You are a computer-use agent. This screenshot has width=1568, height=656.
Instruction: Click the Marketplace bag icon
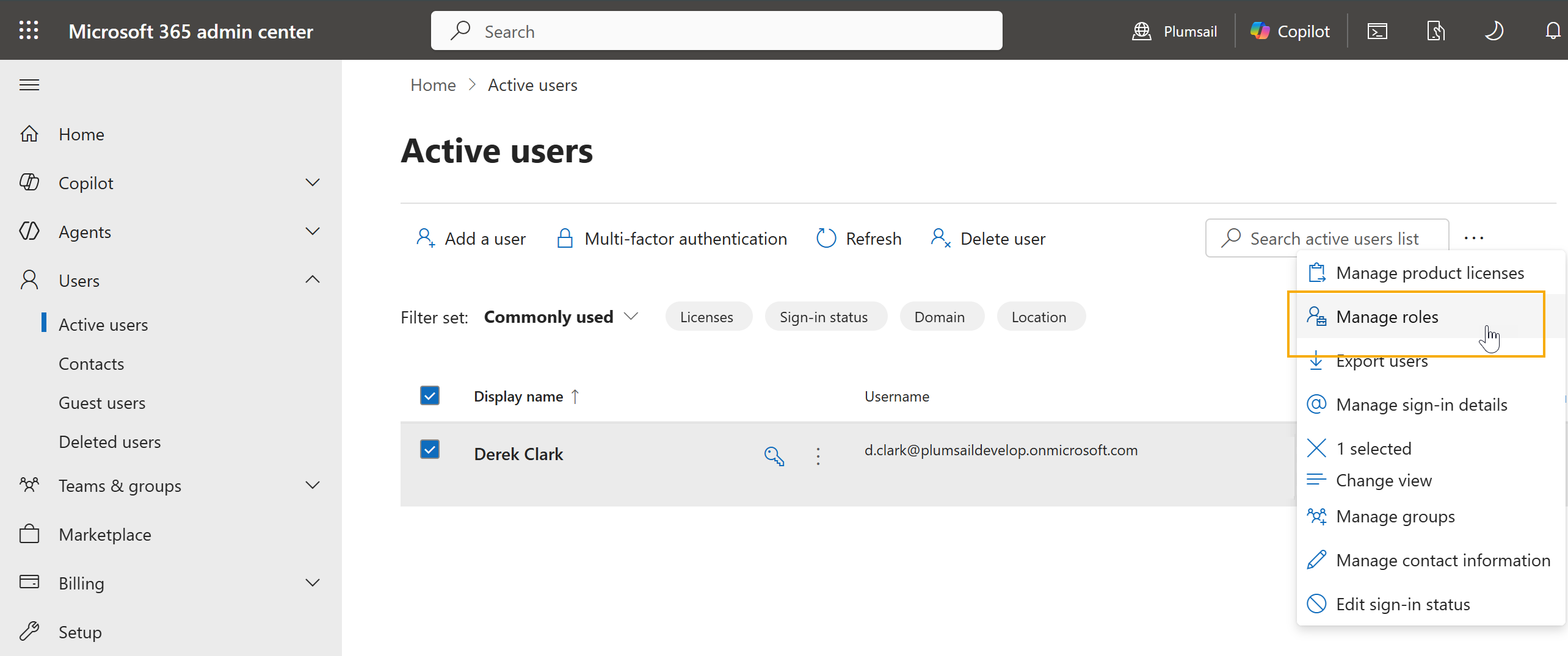[29, 534]
